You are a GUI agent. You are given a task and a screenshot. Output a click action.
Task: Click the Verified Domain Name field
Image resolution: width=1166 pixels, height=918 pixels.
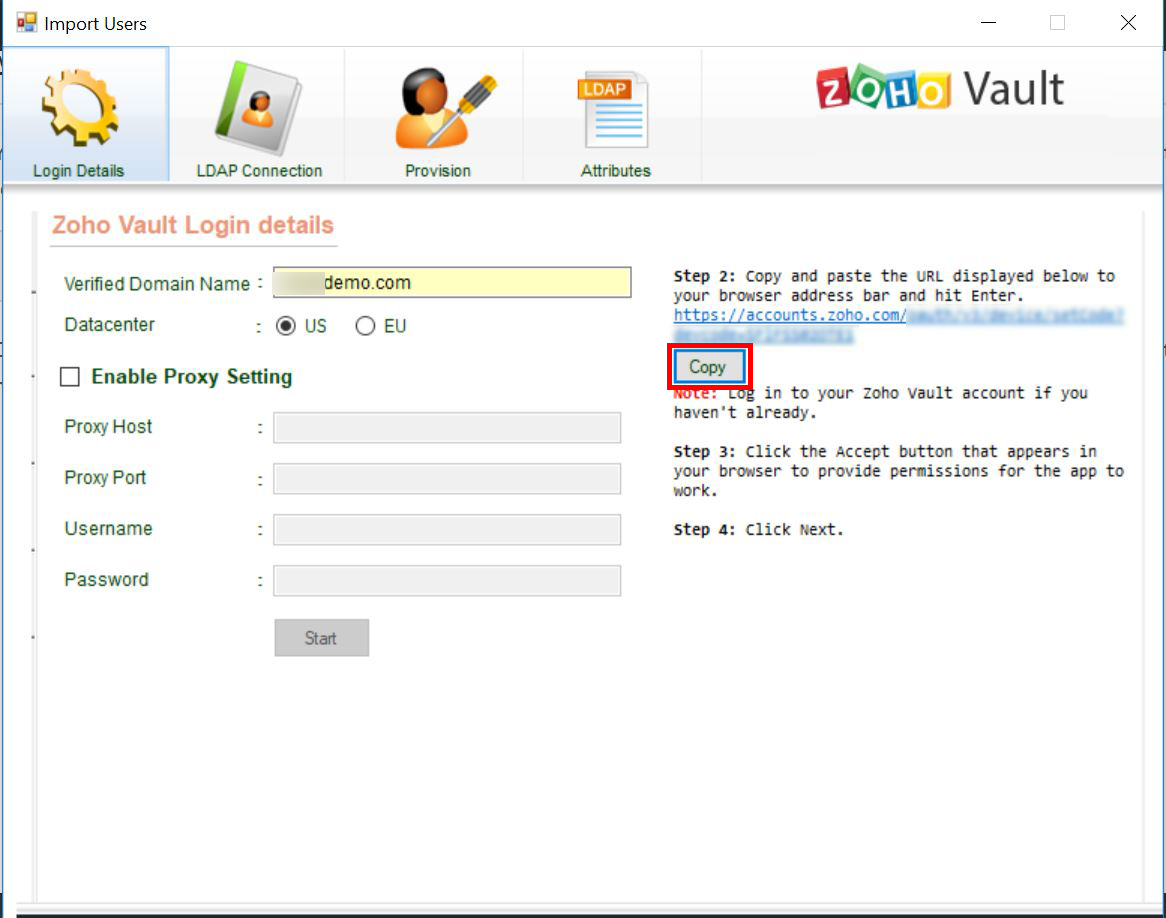452,282
